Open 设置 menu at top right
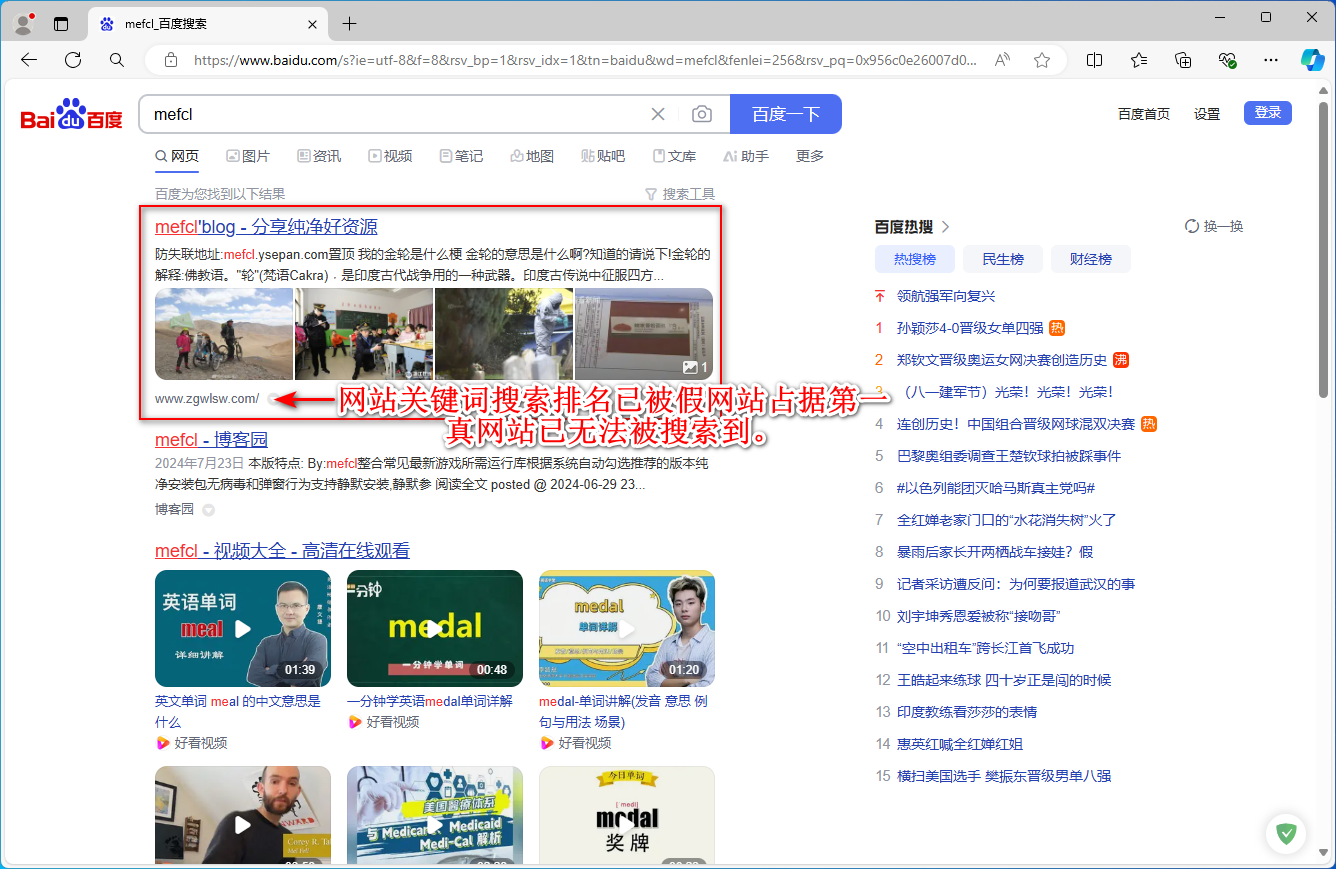The height and width of the screenshot is (869, 1336). 1207,114
